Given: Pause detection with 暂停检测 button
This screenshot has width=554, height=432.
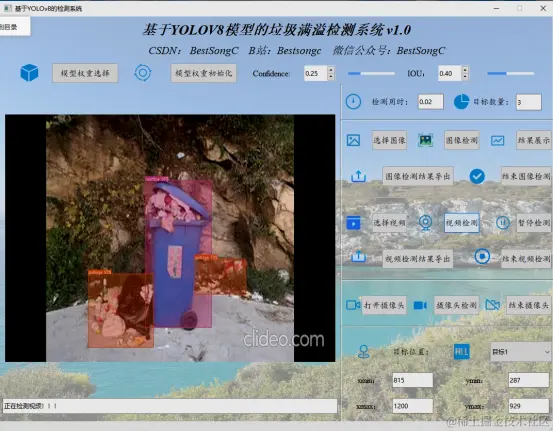Looking at the screenshot, I should (x=534, y=223).
